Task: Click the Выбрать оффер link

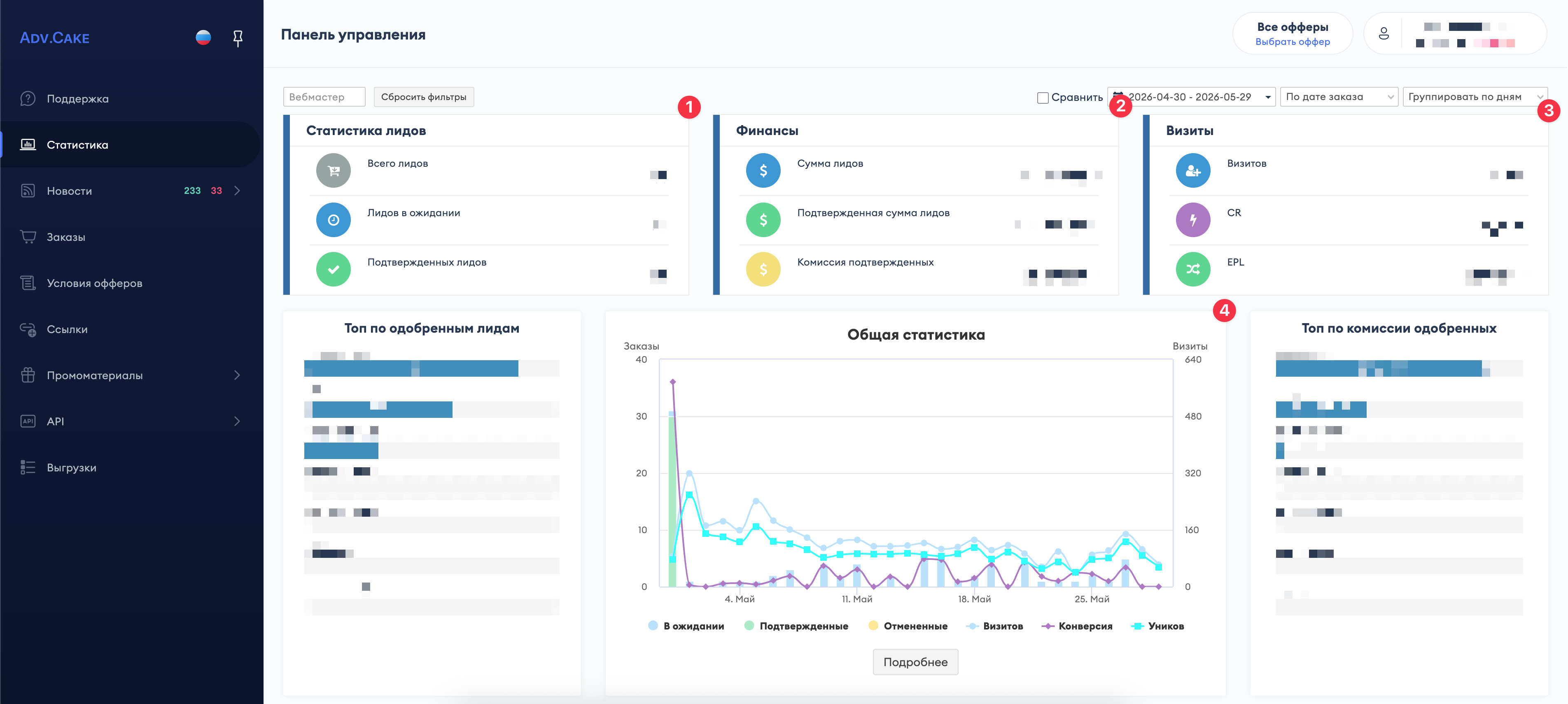Action: (x=1292, y=42)
